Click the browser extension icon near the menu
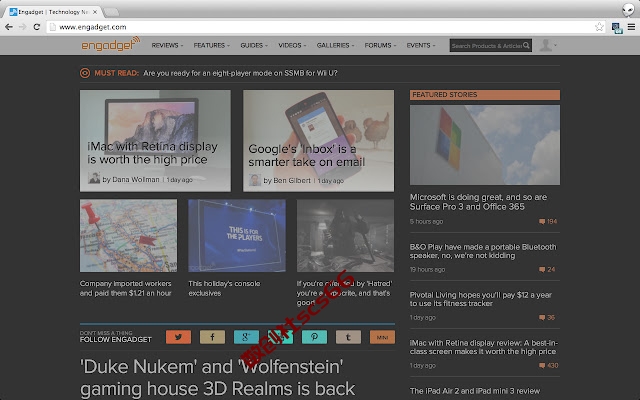 click(617, 28)
